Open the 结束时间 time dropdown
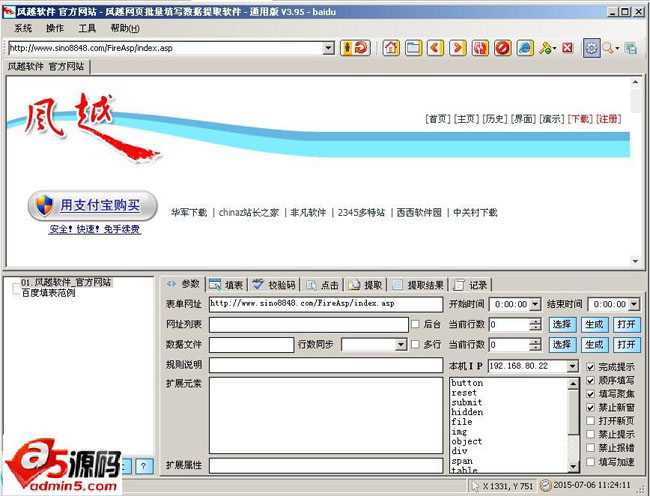The width and height of the screenshot is (650, 496). tap(634, 304)
